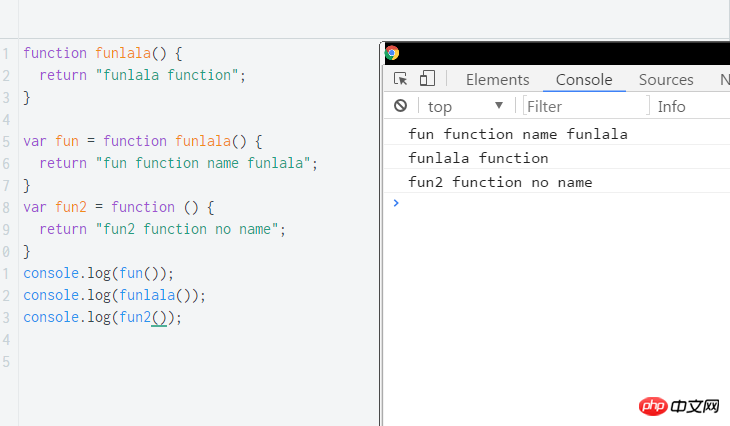Click the string "fun2 function no name" in code

pos(187,229)
